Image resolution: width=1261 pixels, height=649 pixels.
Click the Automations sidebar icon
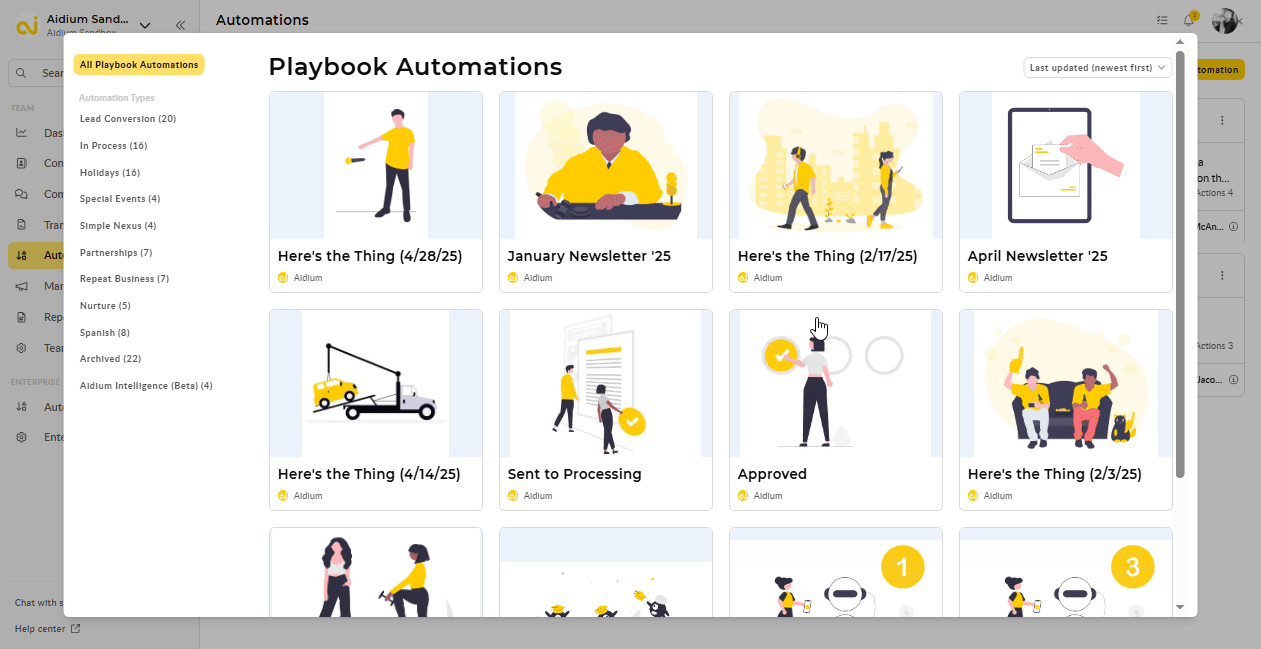tap(21, 255)
